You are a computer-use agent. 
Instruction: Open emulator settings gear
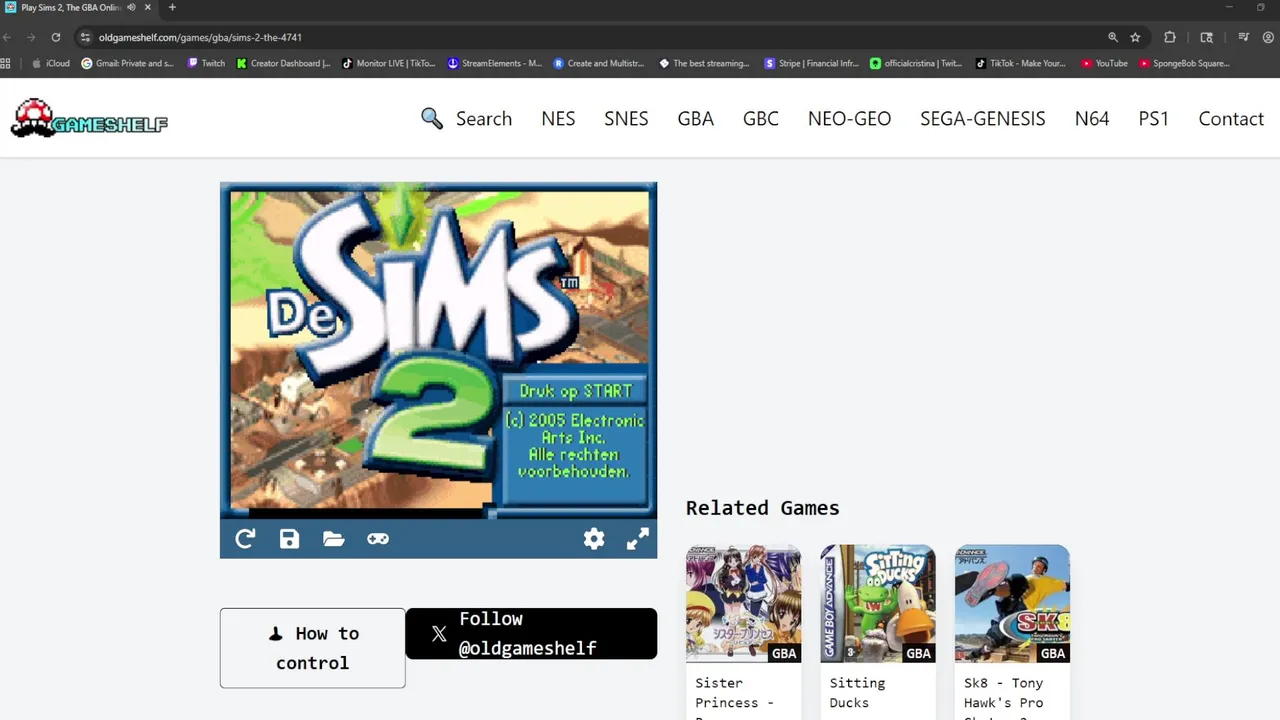click(594, 539)
